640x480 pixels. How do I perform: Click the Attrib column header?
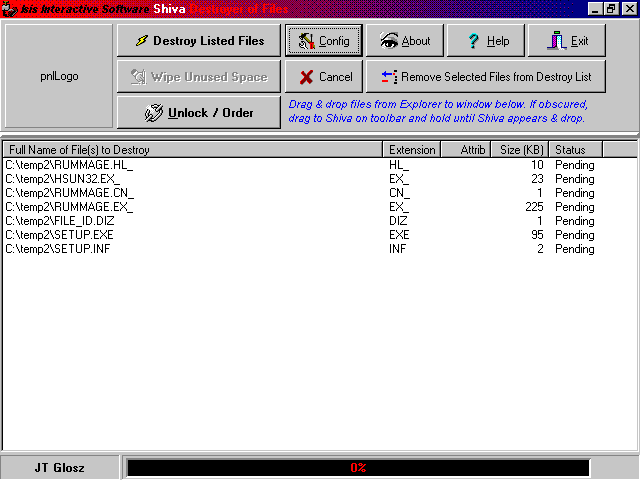465,150
